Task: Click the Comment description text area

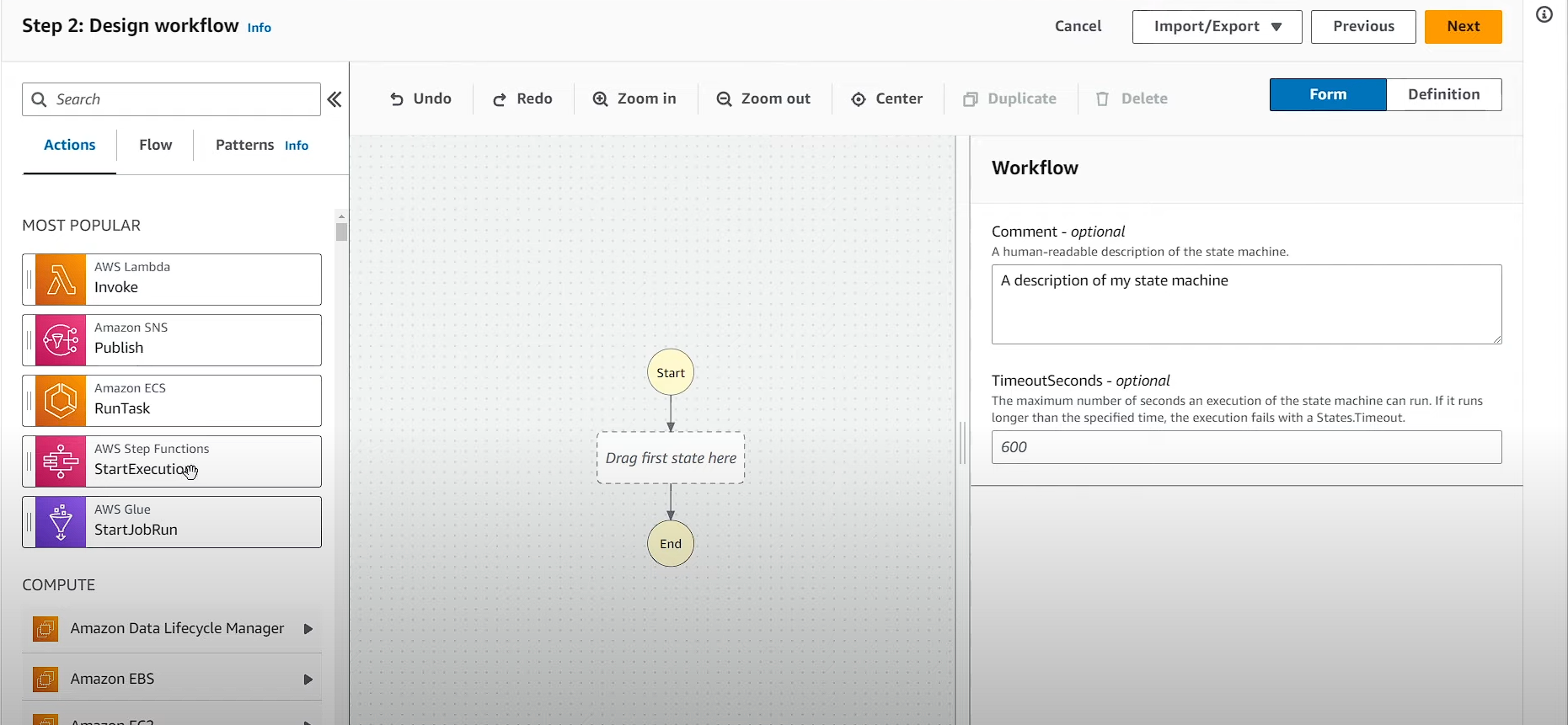Action: point(1247,304)
